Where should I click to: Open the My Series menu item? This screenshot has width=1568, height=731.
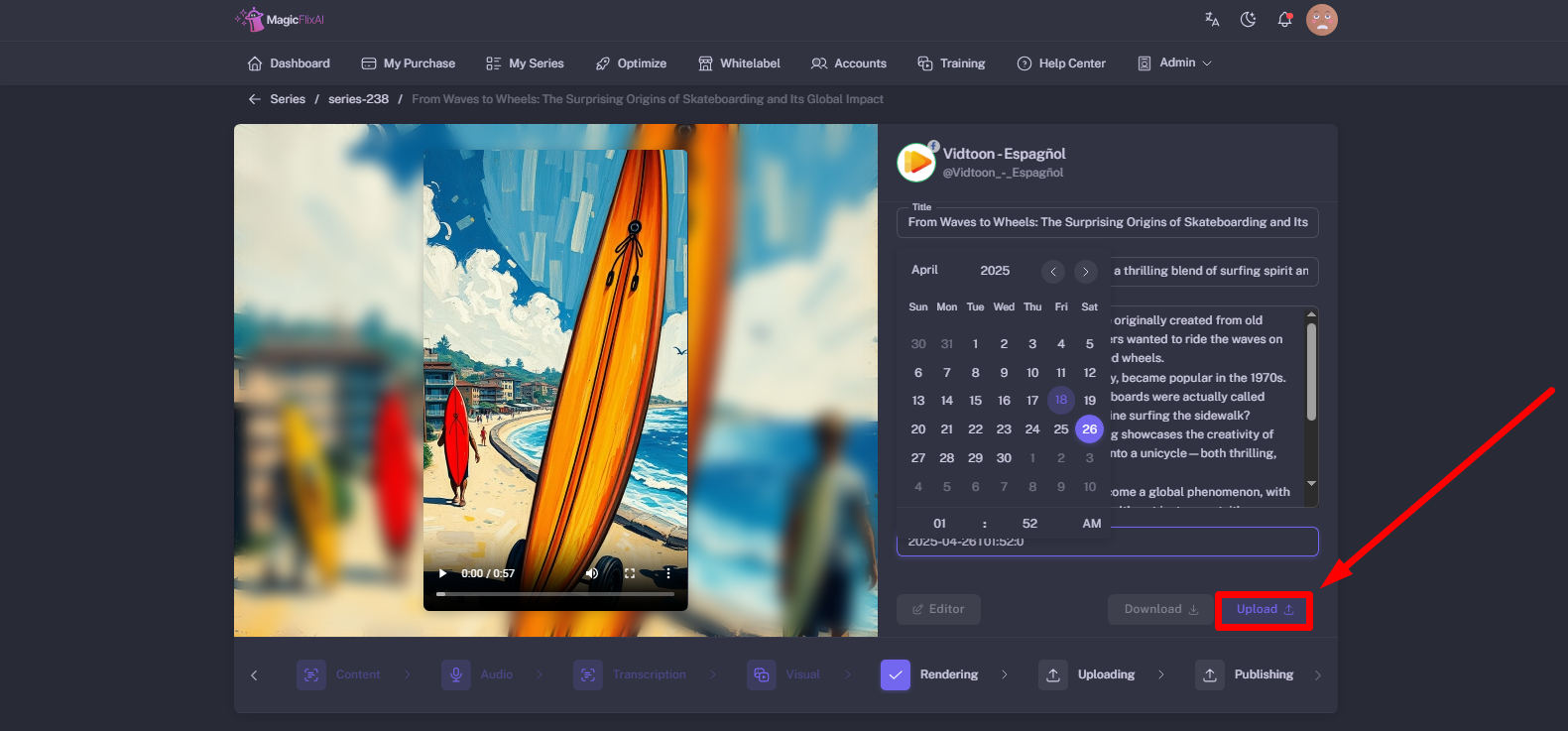pos(525,63)
